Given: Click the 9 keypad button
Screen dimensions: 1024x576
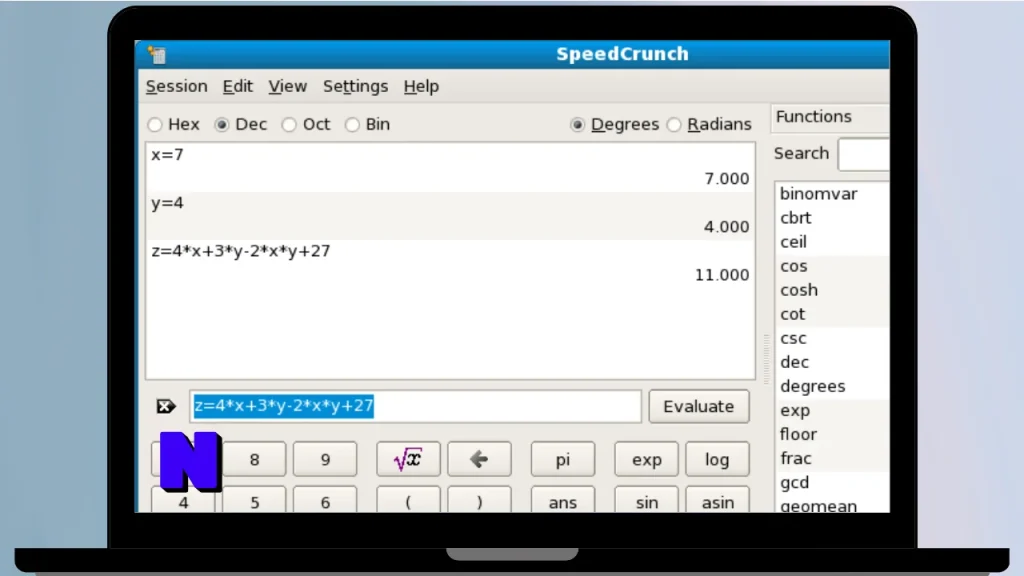Looking at the screenshot, I should (325, 459).
